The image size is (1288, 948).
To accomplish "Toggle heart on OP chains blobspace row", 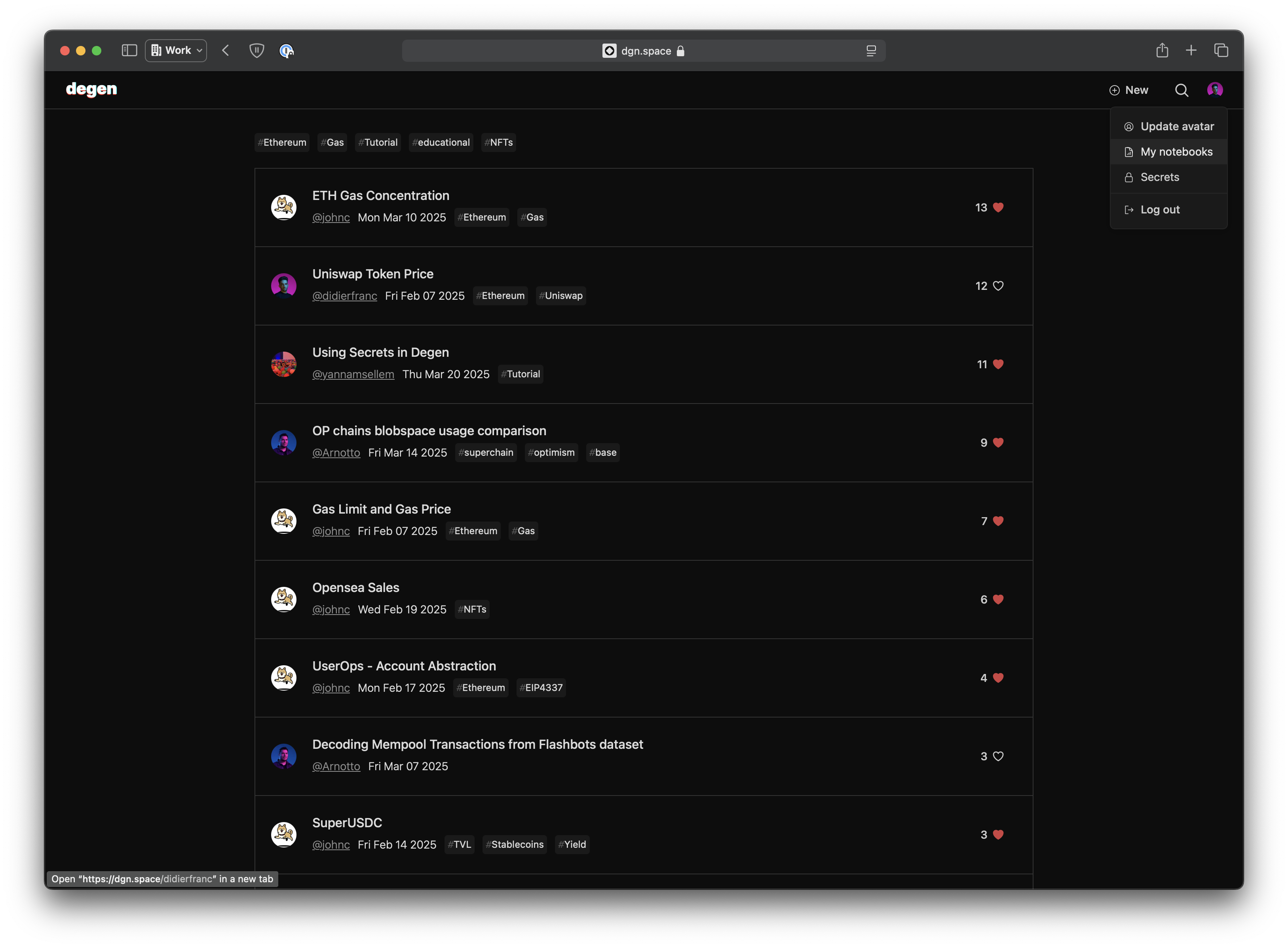I will 998,442.
